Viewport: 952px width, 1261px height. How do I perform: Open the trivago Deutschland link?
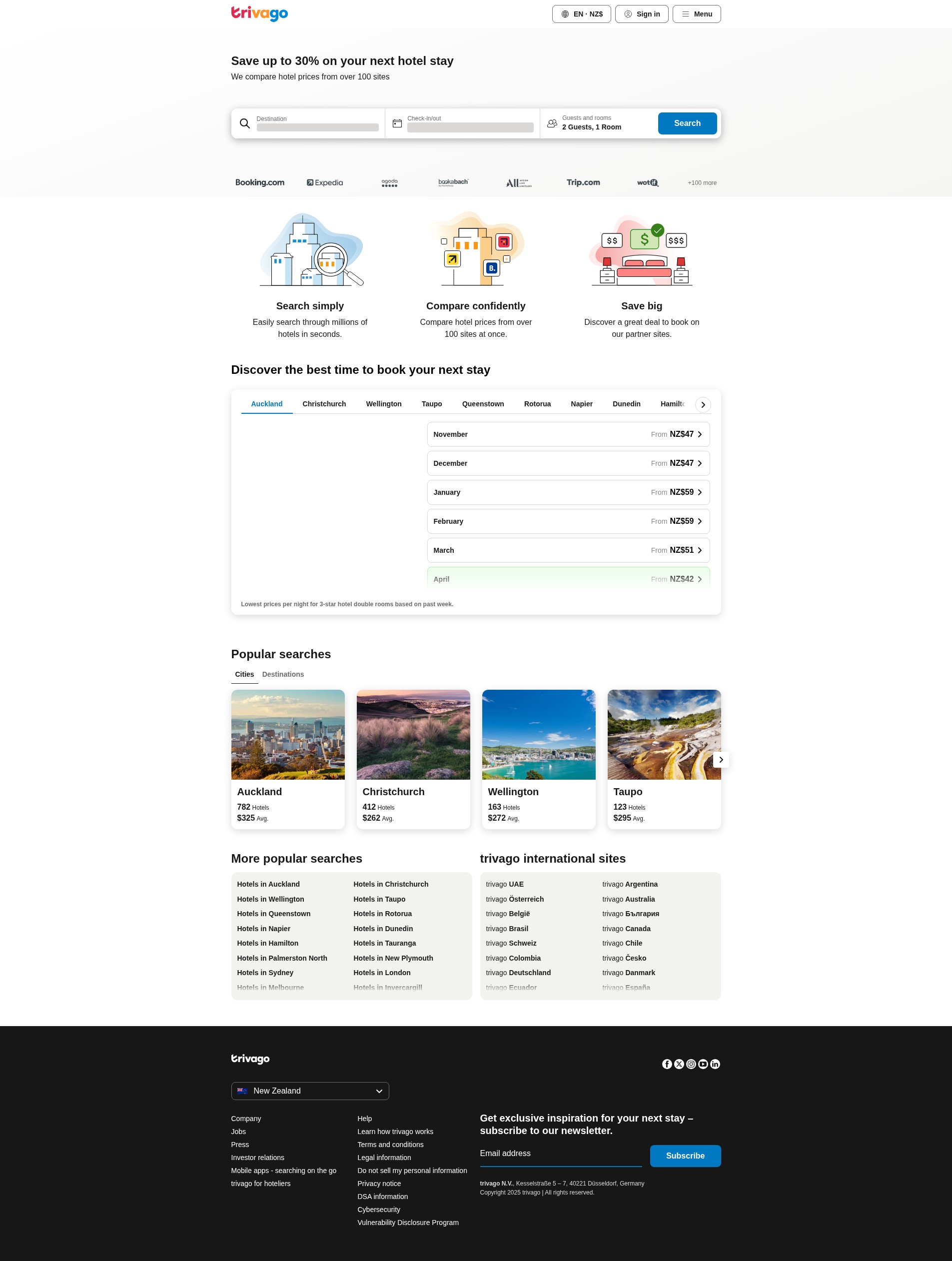tap(518, 973)
